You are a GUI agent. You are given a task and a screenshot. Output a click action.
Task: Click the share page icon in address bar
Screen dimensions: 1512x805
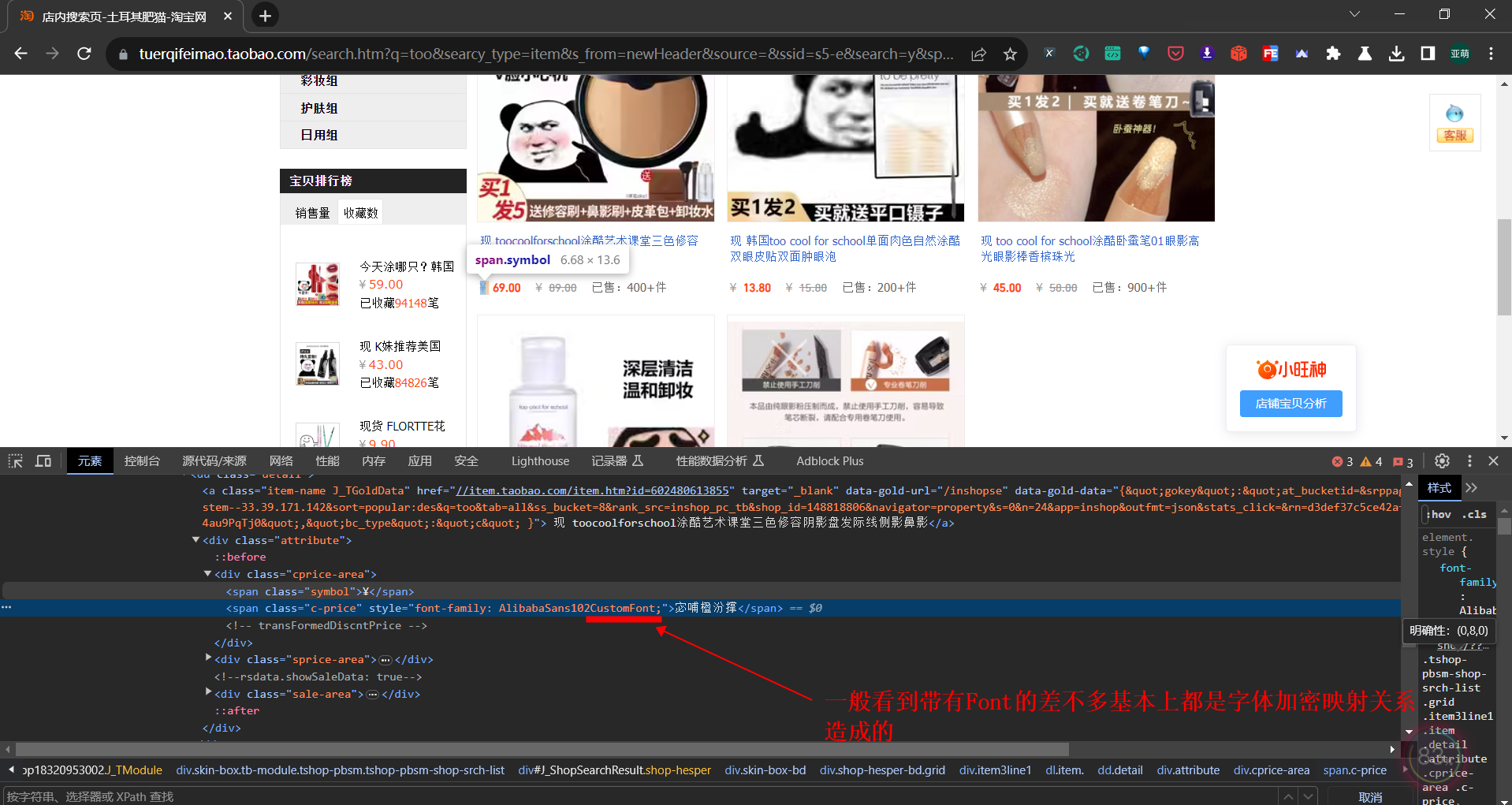(x=978, y=54)
